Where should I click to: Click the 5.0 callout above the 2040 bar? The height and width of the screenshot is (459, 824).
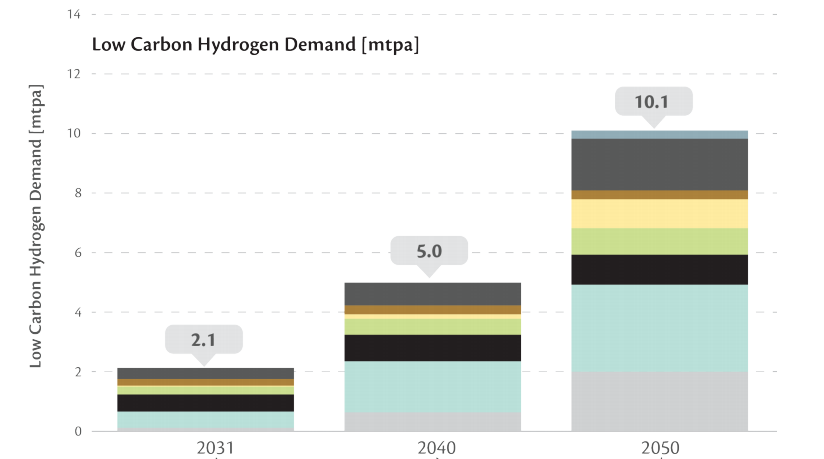click(429, 251)
